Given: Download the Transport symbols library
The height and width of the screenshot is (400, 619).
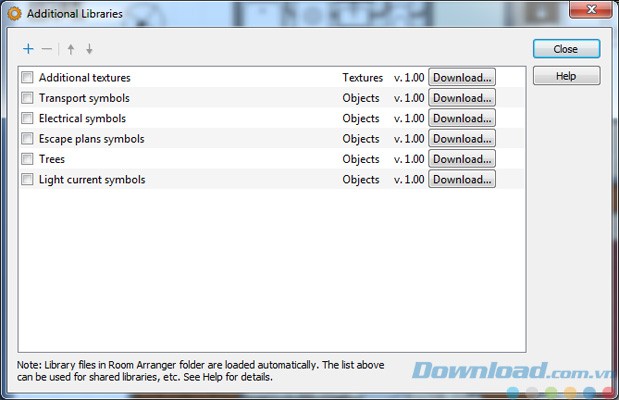Looking at the screenshot, I should coord(462,98).
